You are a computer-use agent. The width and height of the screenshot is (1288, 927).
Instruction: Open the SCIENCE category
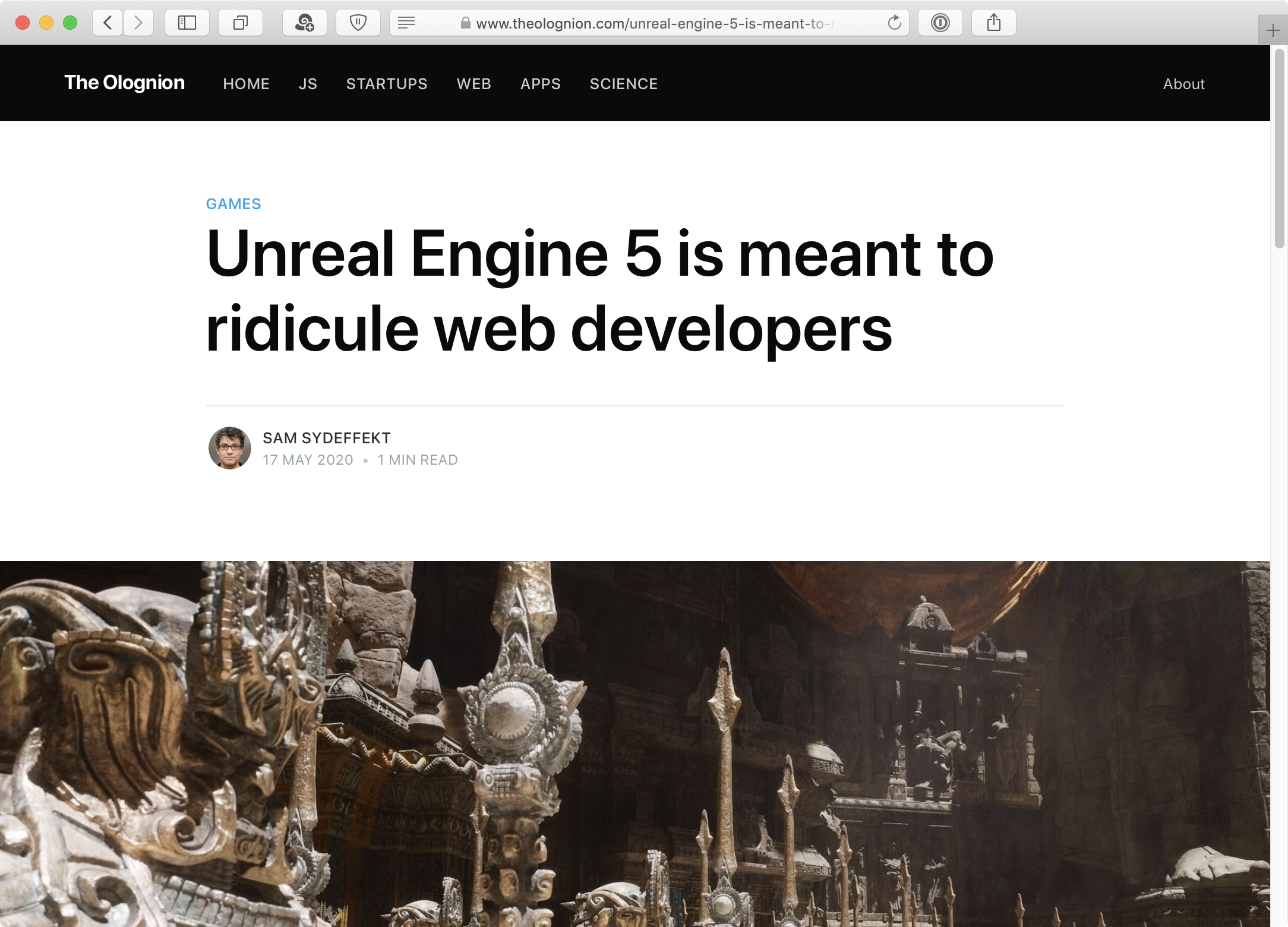(x=623, y=84)
